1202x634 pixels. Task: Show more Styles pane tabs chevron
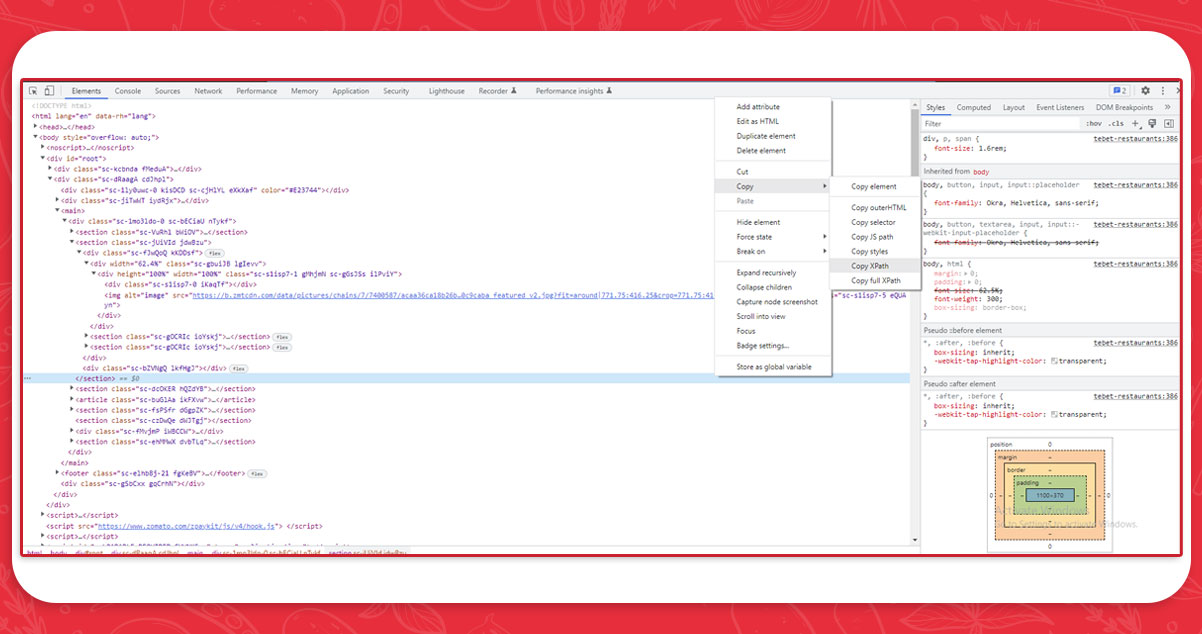pyautogui.click(x=1165, y=108)
